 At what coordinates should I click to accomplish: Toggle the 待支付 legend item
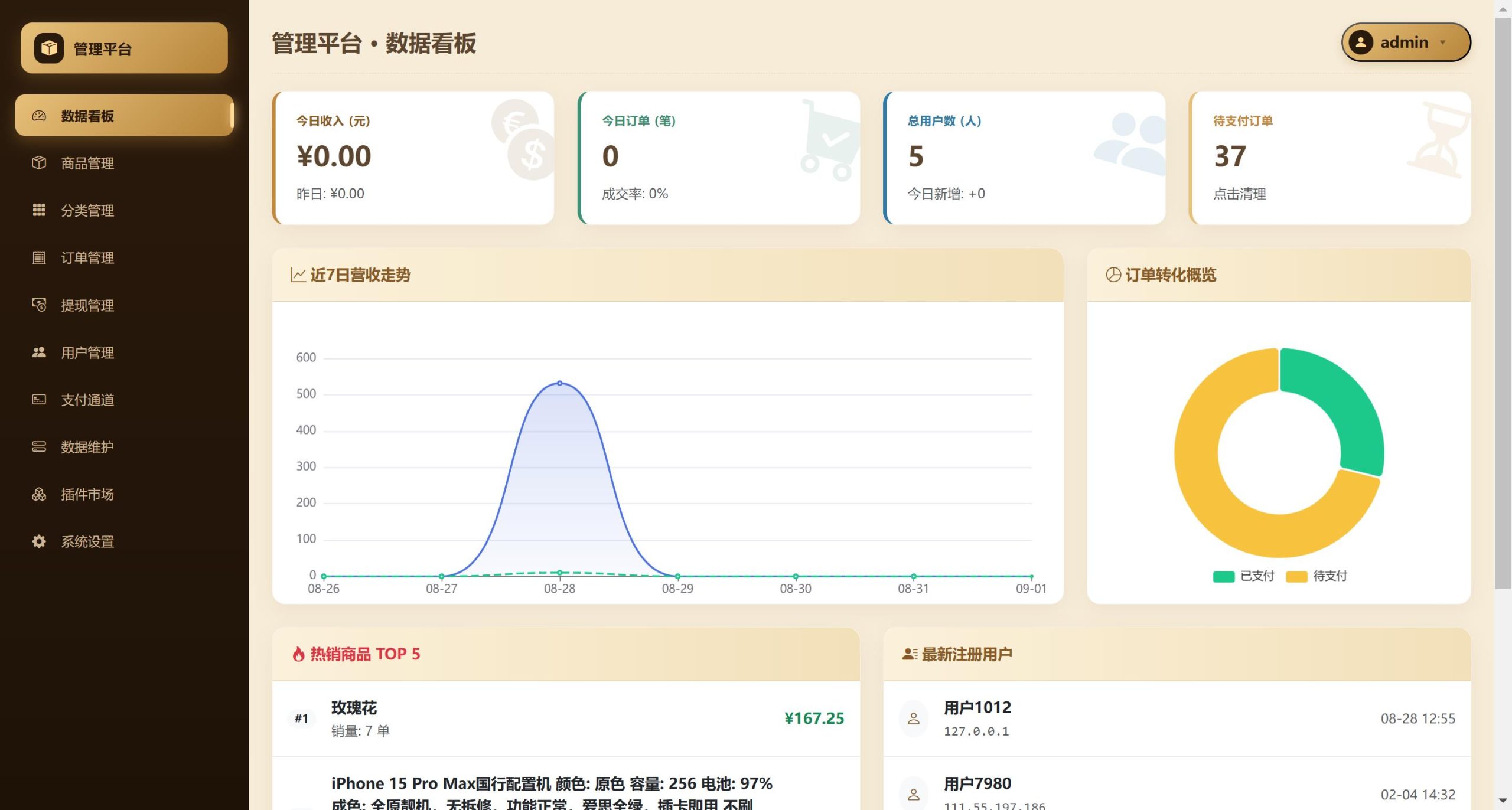pos(1317,576)
